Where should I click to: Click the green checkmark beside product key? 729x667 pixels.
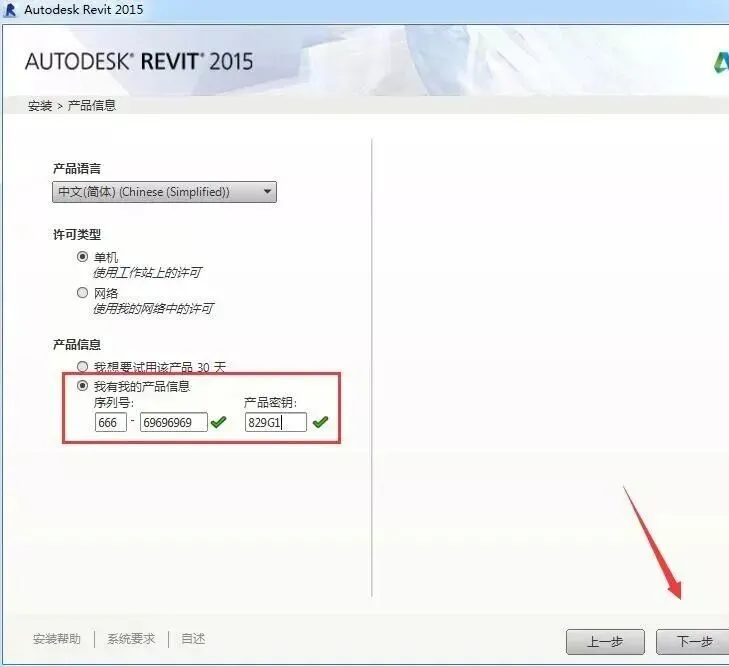(x=320, y=422)
